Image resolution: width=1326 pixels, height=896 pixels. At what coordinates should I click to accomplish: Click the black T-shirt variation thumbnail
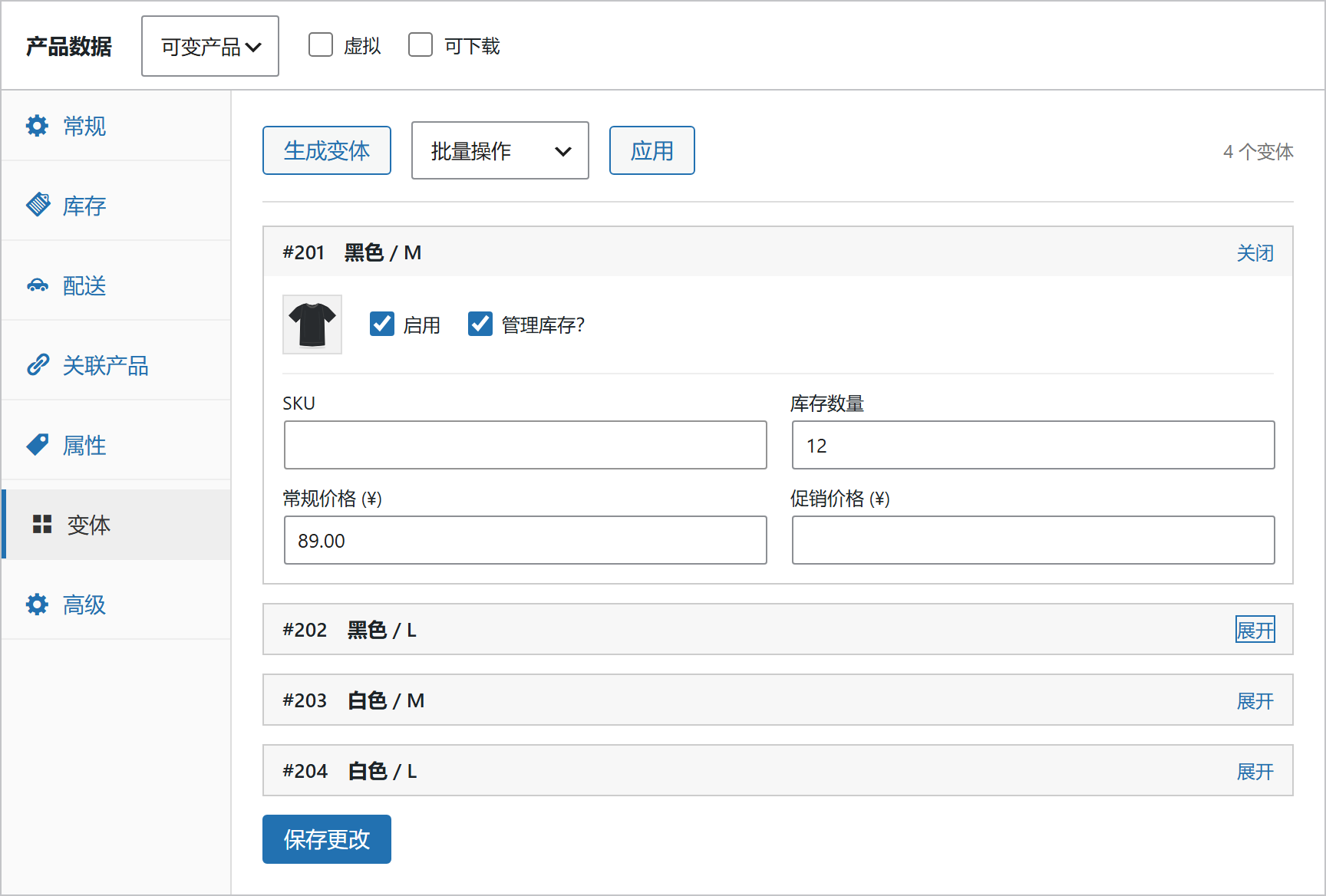point(312,324)
